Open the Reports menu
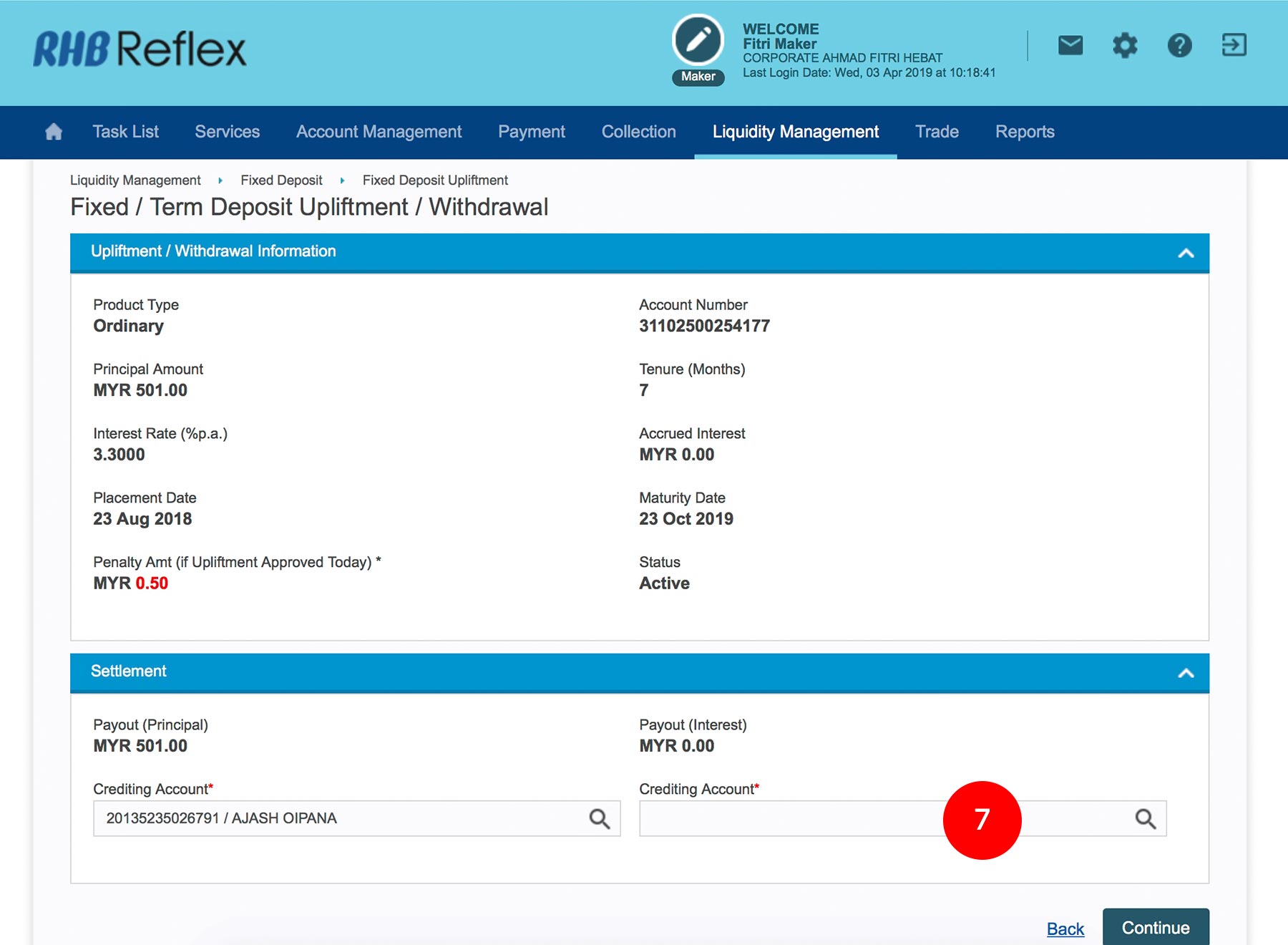 click(x=1024, y=132)
